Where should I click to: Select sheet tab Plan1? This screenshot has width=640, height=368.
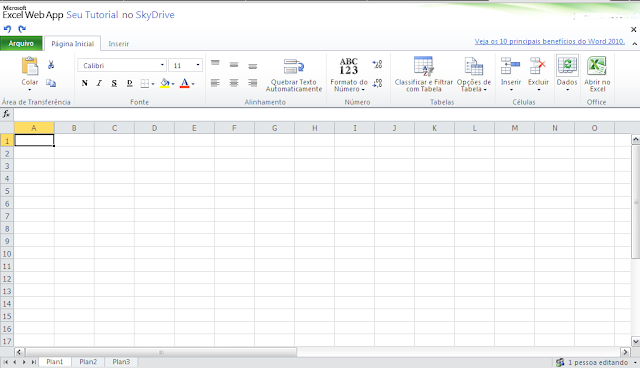tap(55, 362)
